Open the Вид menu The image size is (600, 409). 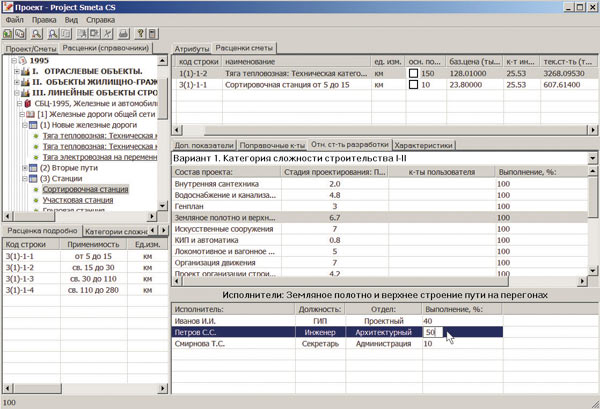pyautogui.click(x=71, y=20)
